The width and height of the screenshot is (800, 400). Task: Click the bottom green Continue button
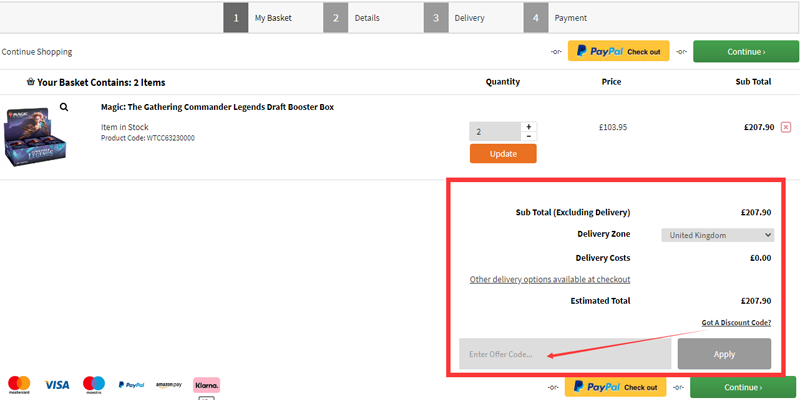(743, 387)
